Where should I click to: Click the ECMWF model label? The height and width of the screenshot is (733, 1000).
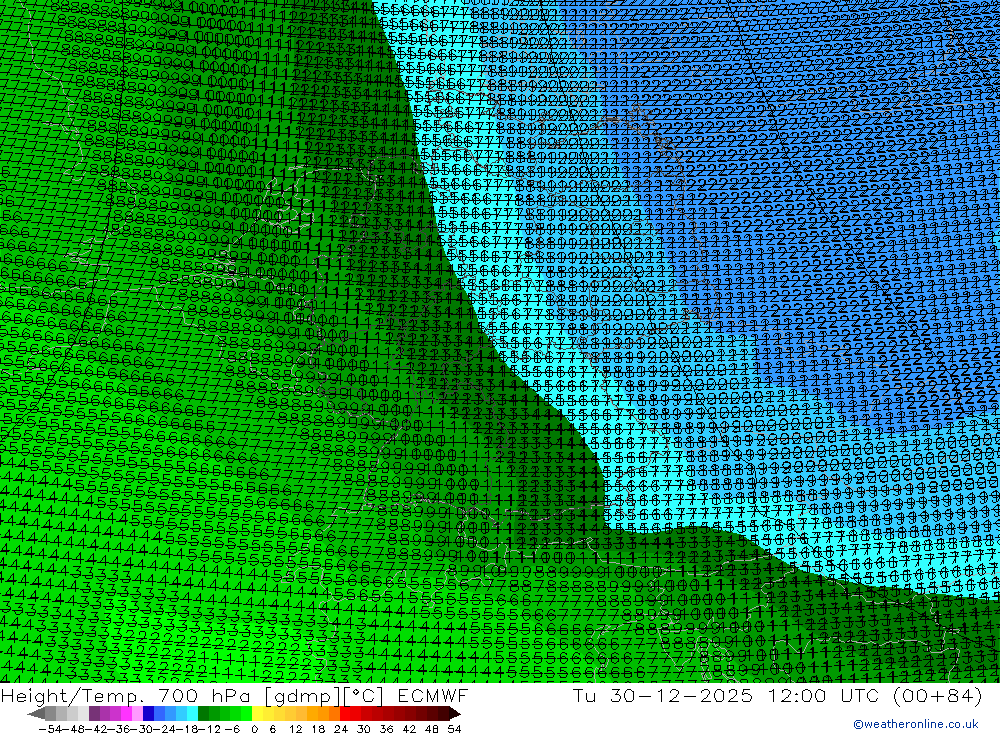[x=433, y=696]
